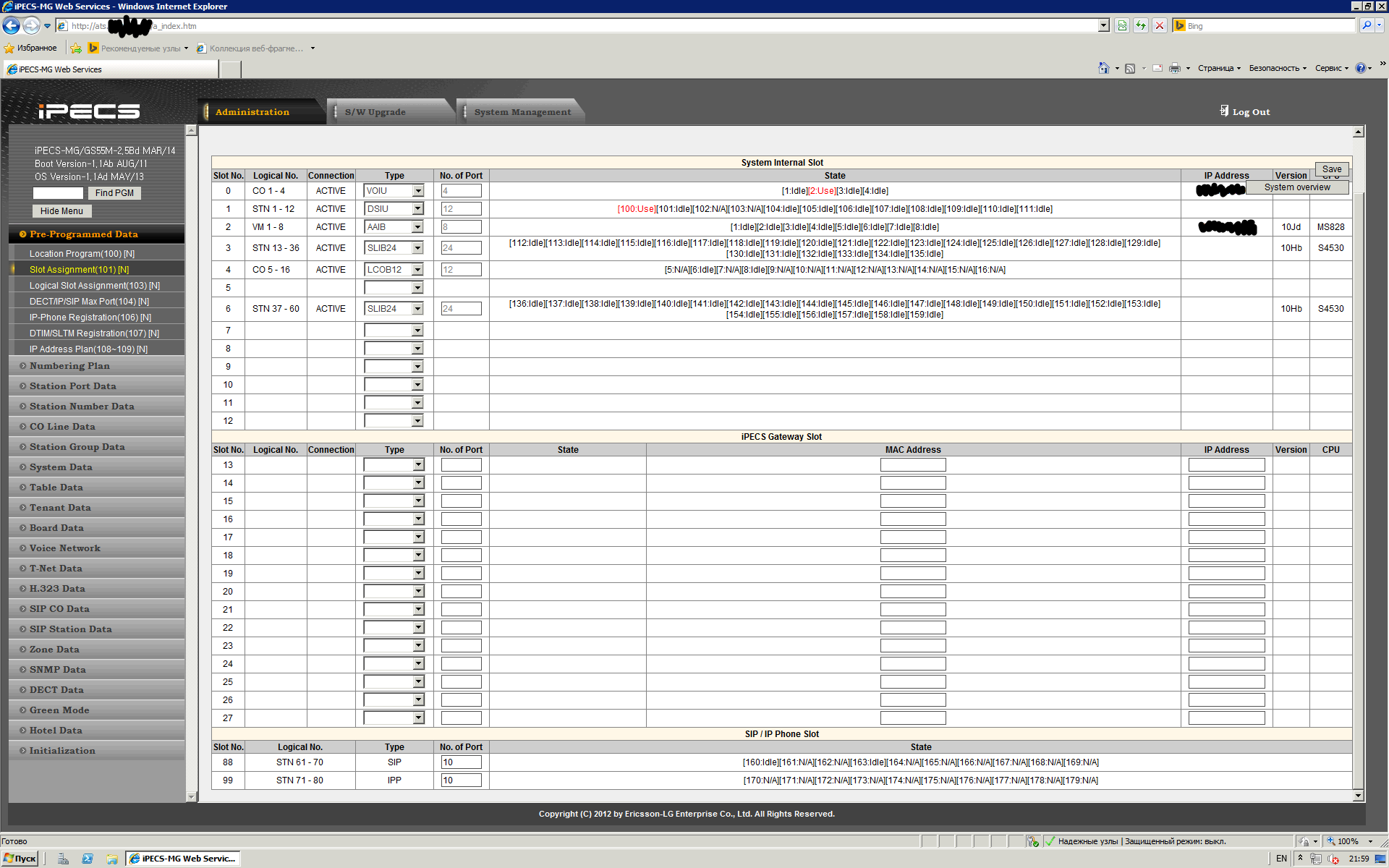Viewport: 1389px width, 868px height.
Task: Expand the Type dropdown for gateway slot 13
Action: [x=418, y=465]
